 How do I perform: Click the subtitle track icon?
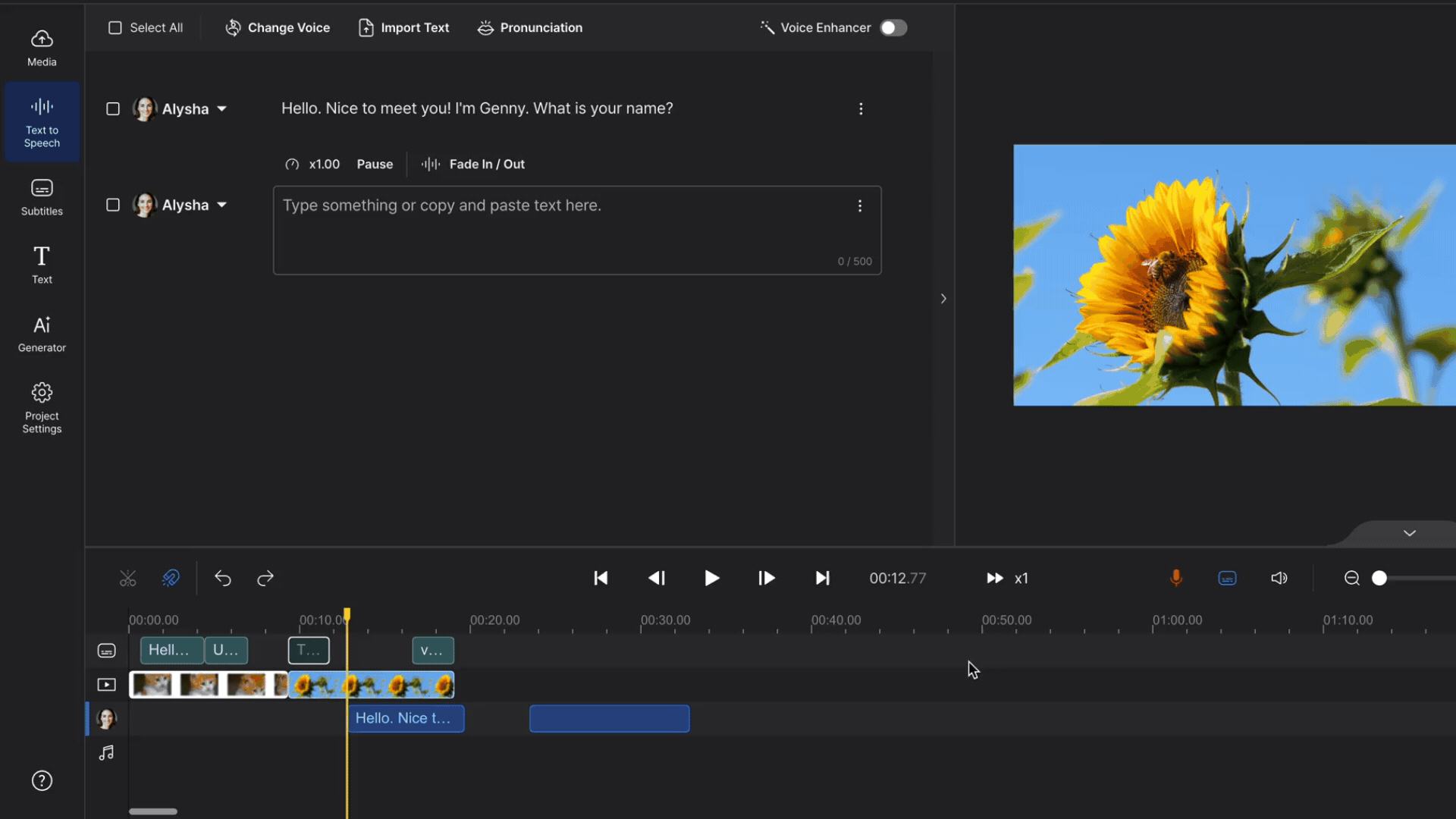107,651
